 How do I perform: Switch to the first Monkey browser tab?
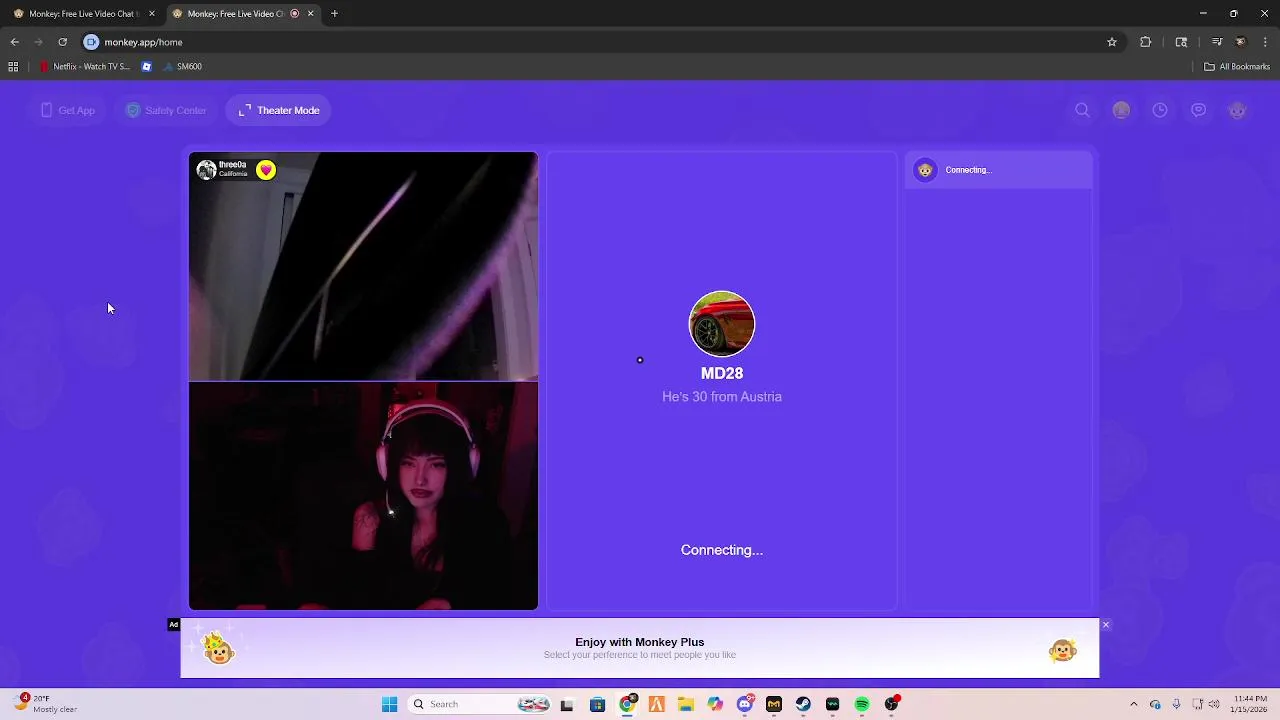82,14
